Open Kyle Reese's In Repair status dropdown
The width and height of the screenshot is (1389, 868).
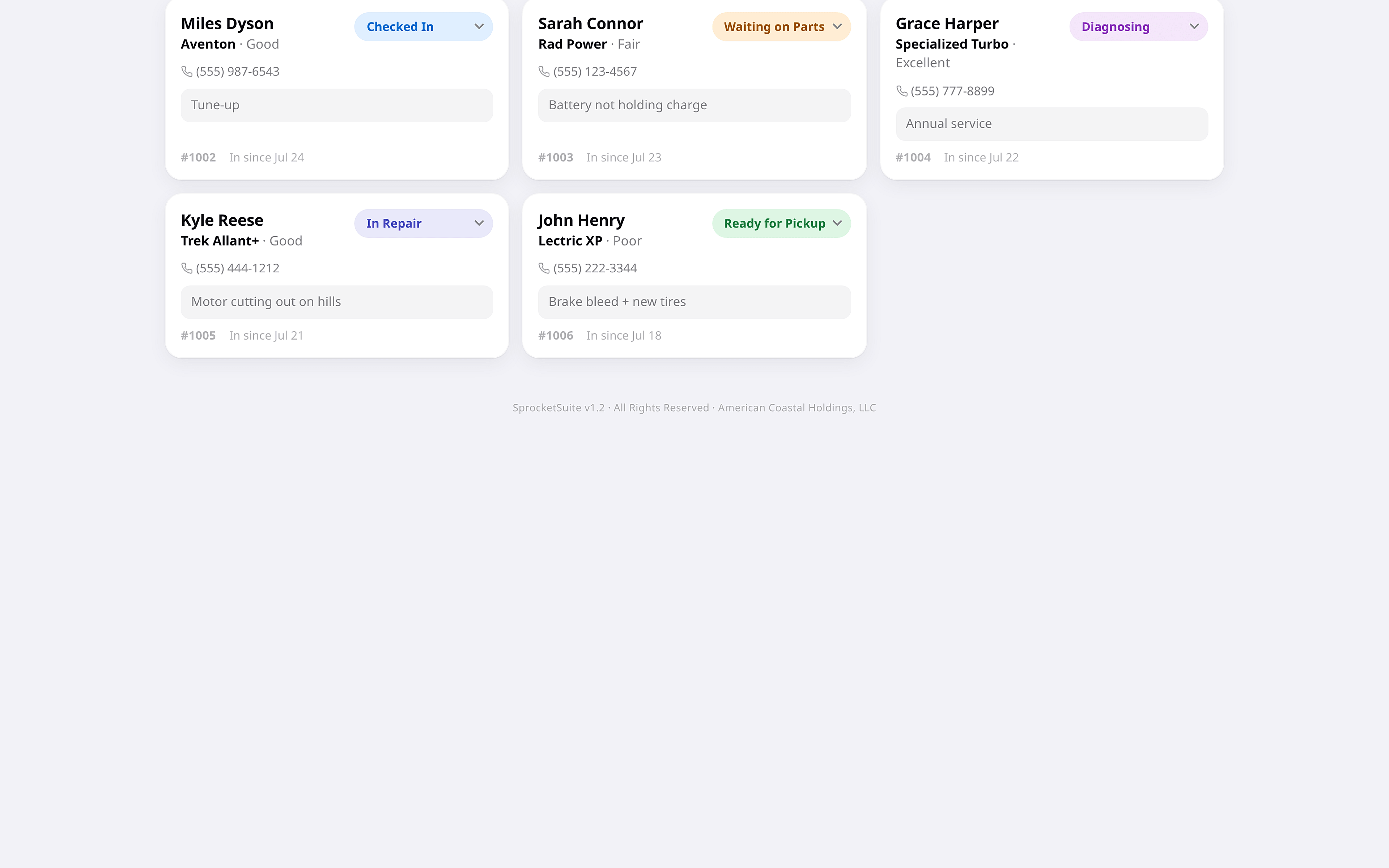[423, 223]
